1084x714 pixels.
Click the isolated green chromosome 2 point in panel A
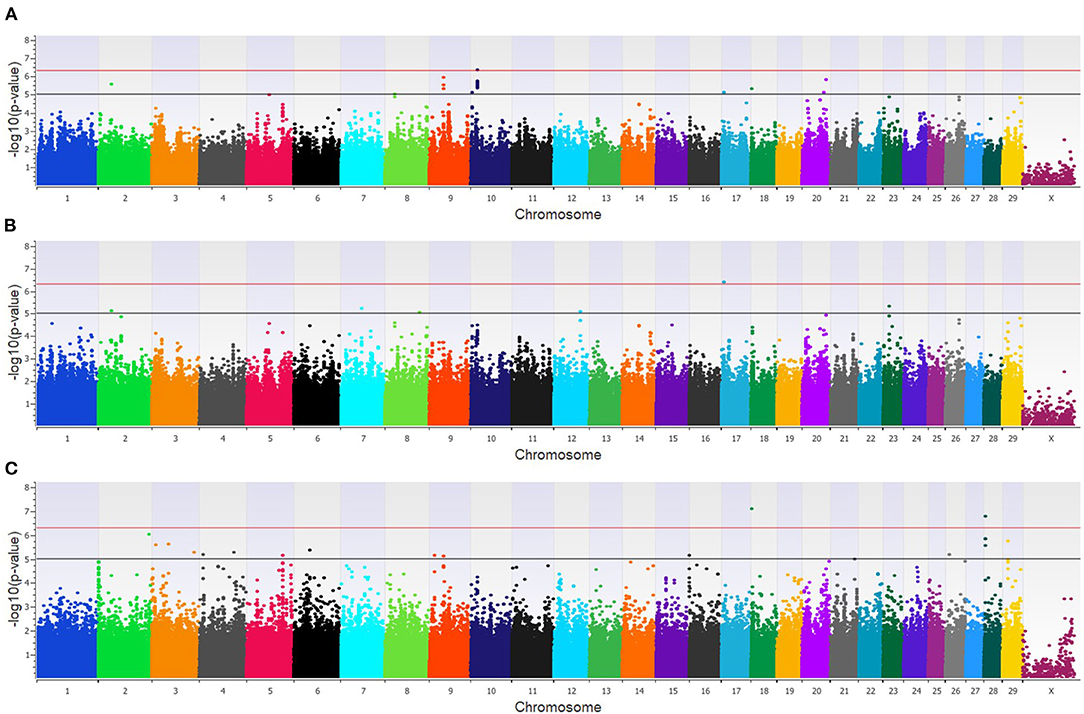(111, 84)
